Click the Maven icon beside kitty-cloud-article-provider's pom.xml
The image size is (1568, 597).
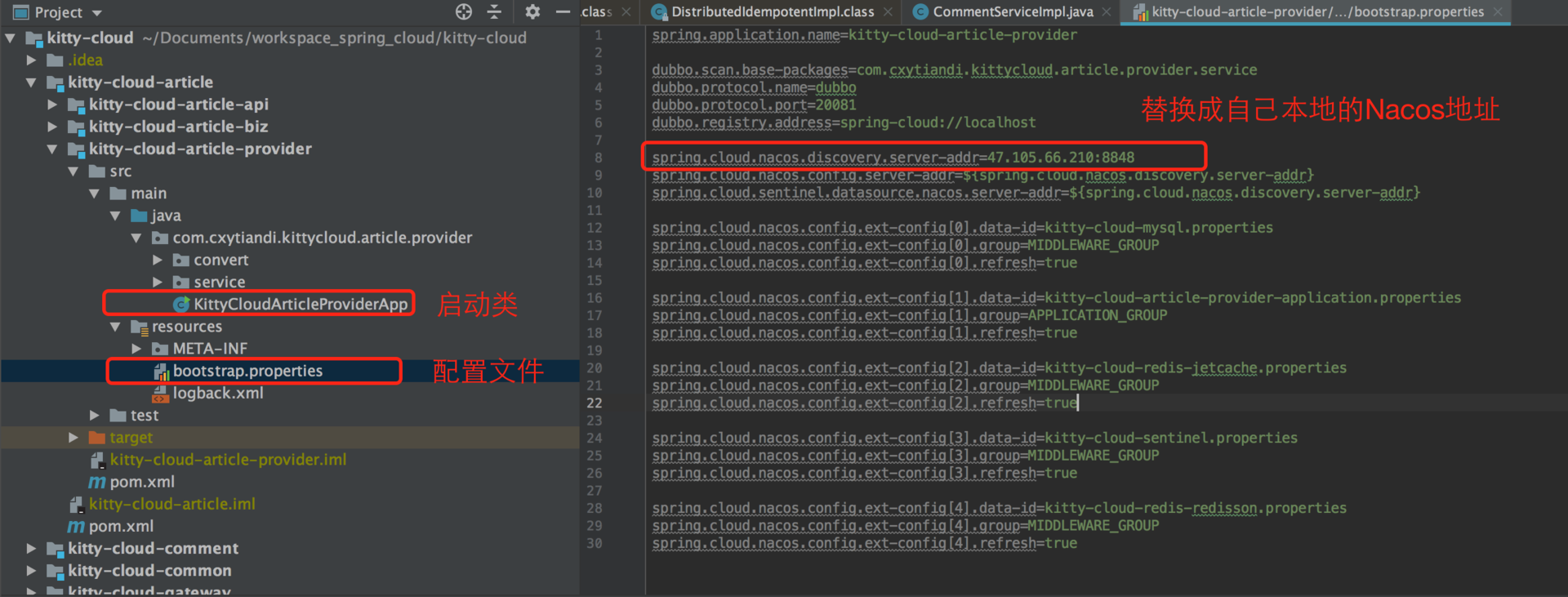[x=97, y=482]
